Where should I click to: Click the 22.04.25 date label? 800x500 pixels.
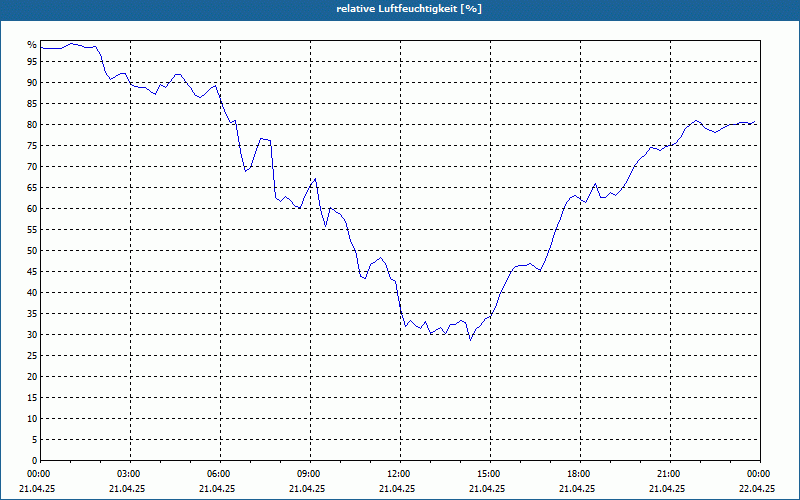click(x=757, y=488)
